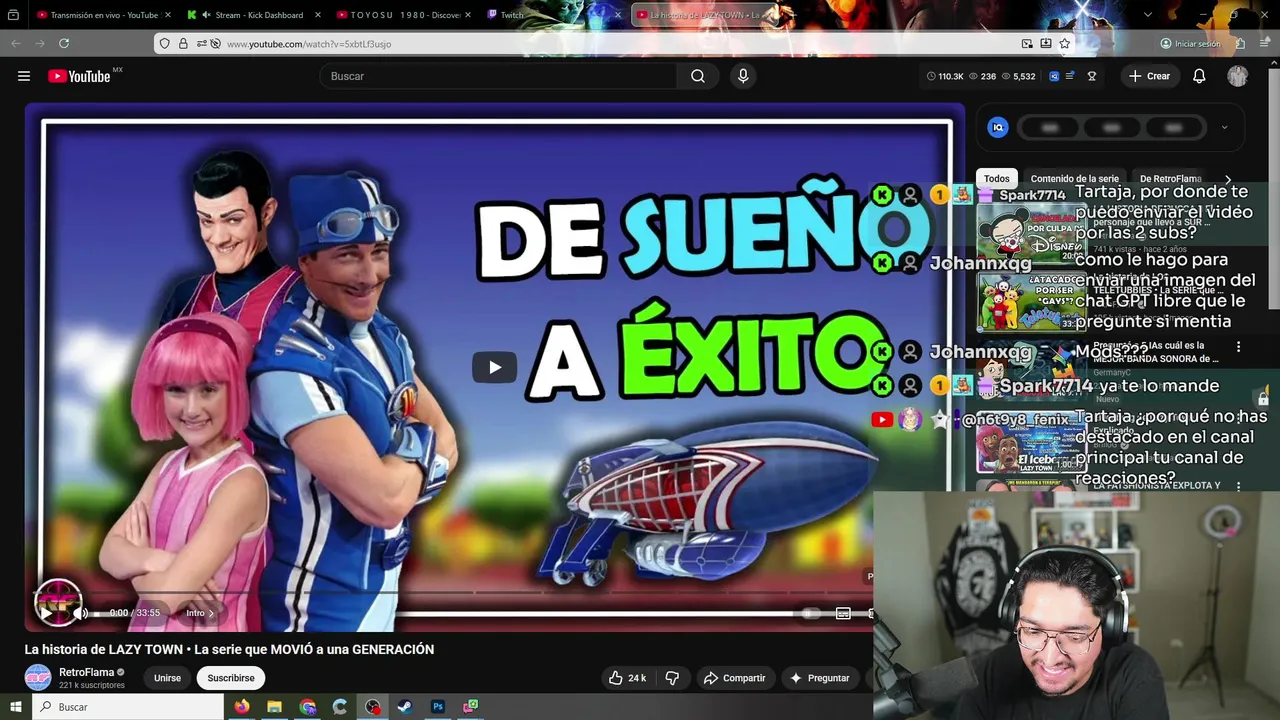Click the blue IQ extension icon
Viewport: 1280px width, 720px height.
[998, 127]
